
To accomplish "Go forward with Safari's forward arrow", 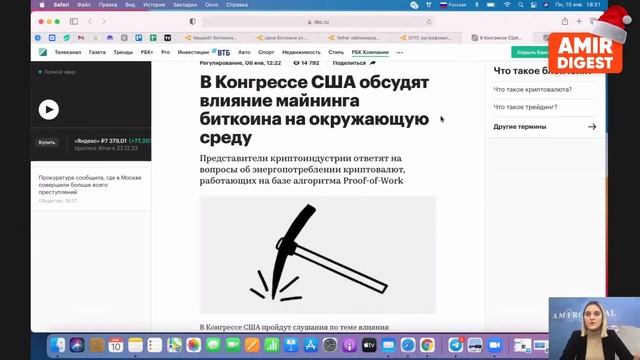I will click(104, 21).
